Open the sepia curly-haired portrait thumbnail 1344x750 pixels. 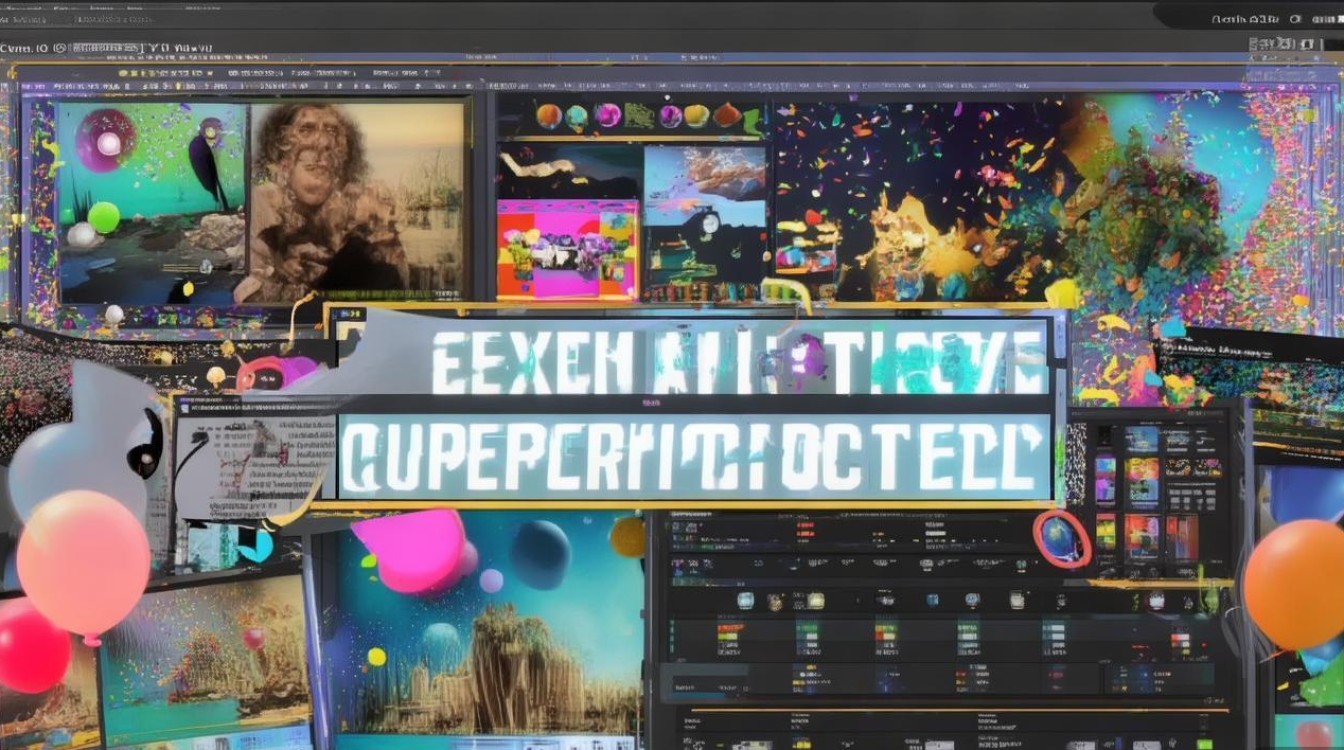coord(356,200)
